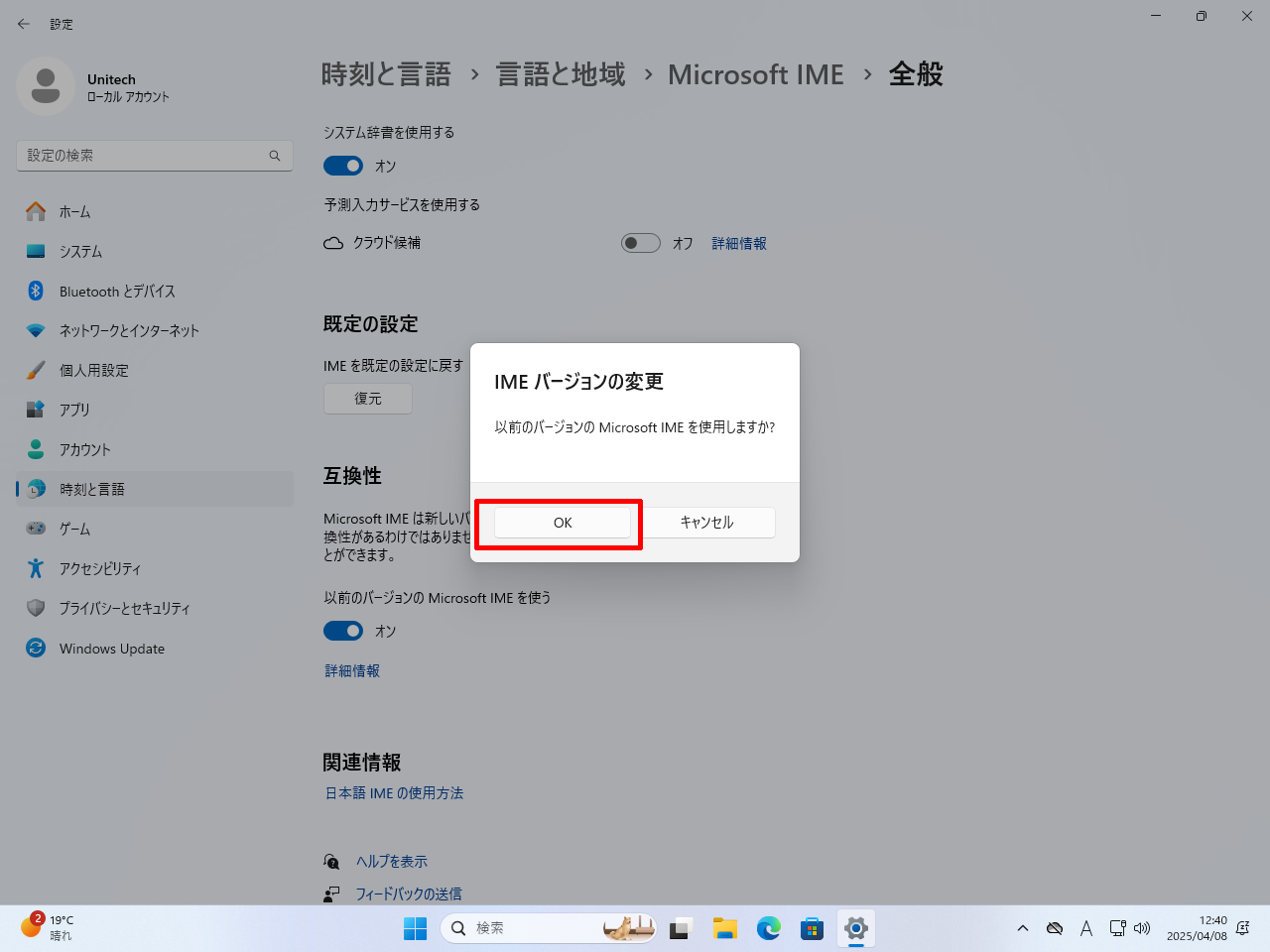1270x952 pixels.
Task: Go to 言語と地域 breadcrumb
Action: [561, 74]
